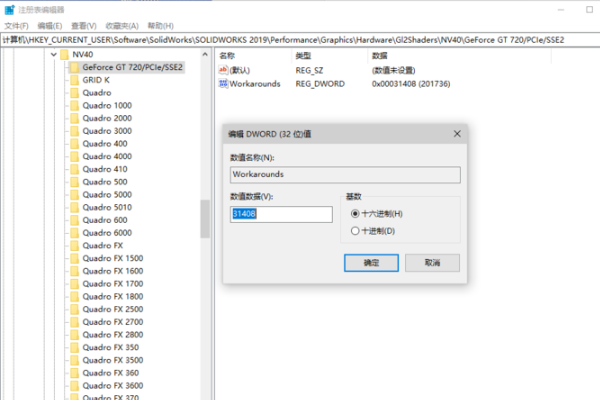600x400 pixels.
Task: Select the 十六进制(H) radio button
Action: pos(355,214)
